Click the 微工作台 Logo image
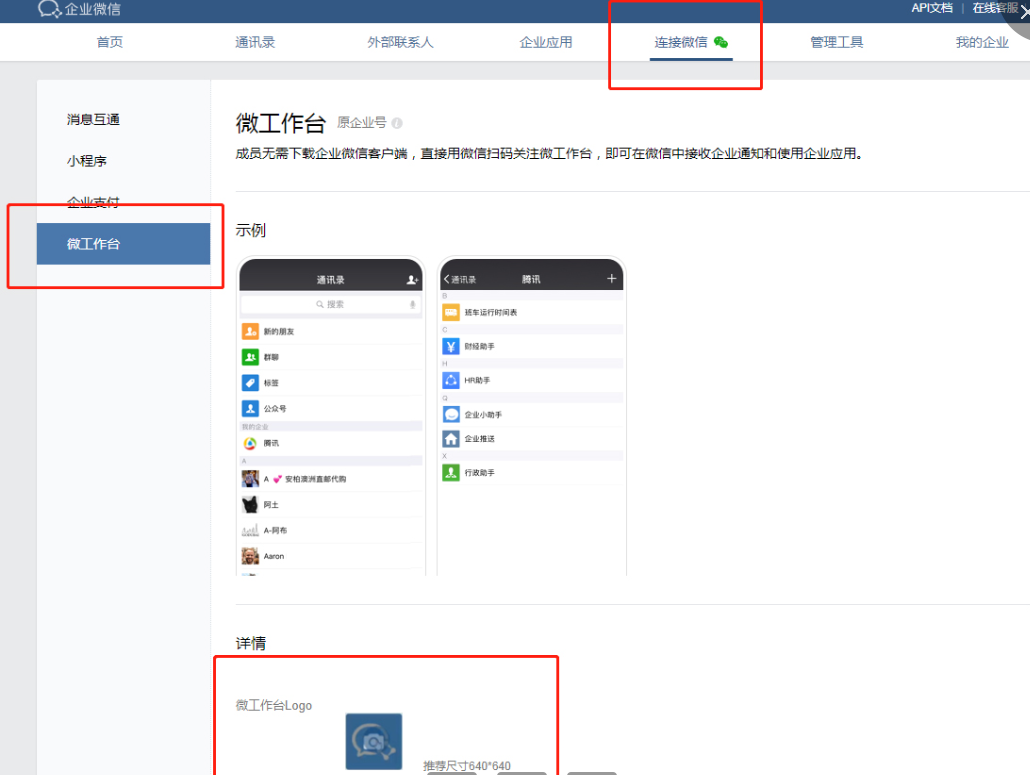 click(374, 741)
